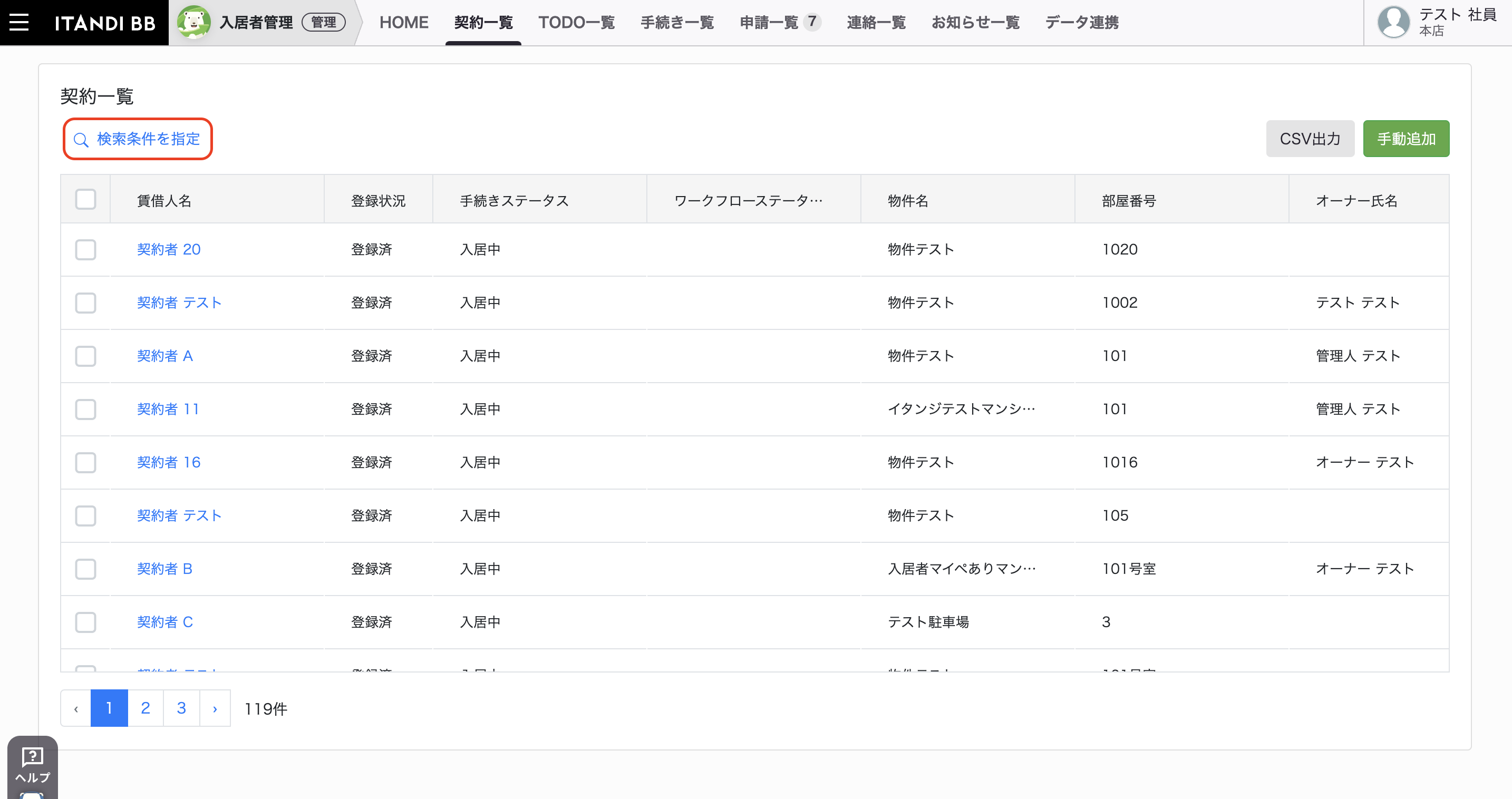
Task: Check the row with room 1002
Action: [x=86, y=303]
